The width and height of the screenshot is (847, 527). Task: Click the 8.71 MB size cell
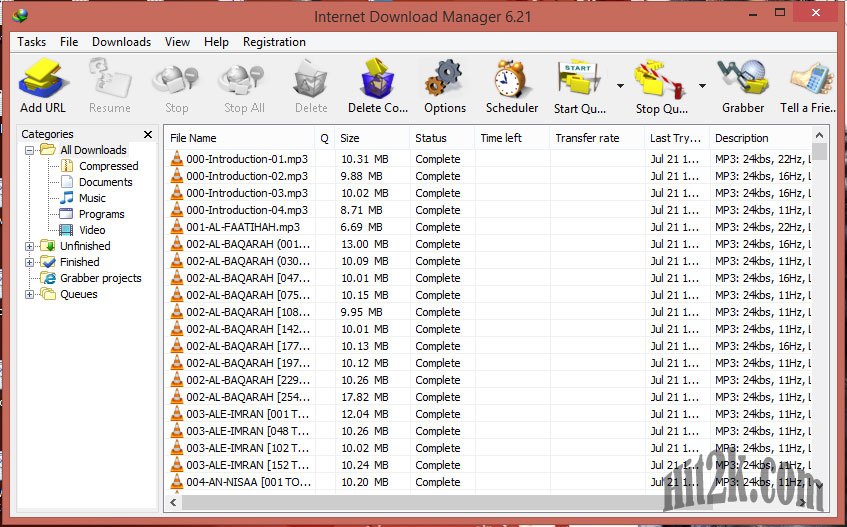(x=361, y=210)
